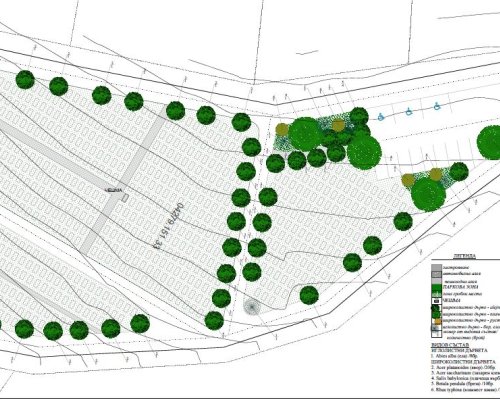Click the ЛЕГЕНДА heading

465,256
